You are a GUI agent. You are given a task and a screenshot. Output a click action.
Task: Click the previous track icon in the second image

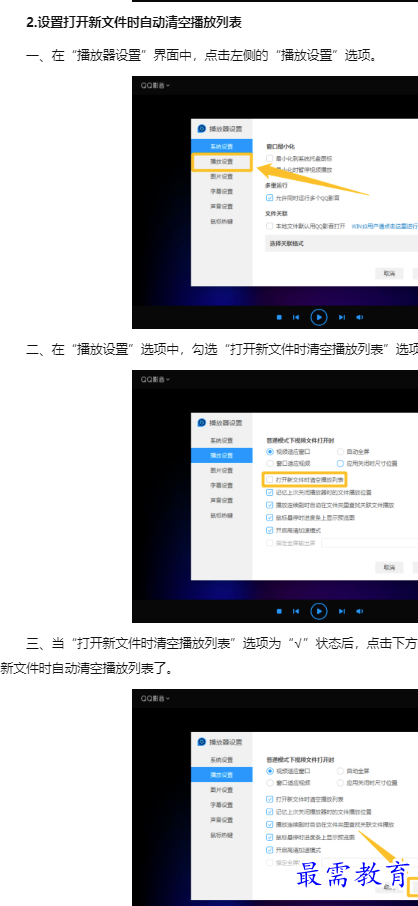pos(296,611)
